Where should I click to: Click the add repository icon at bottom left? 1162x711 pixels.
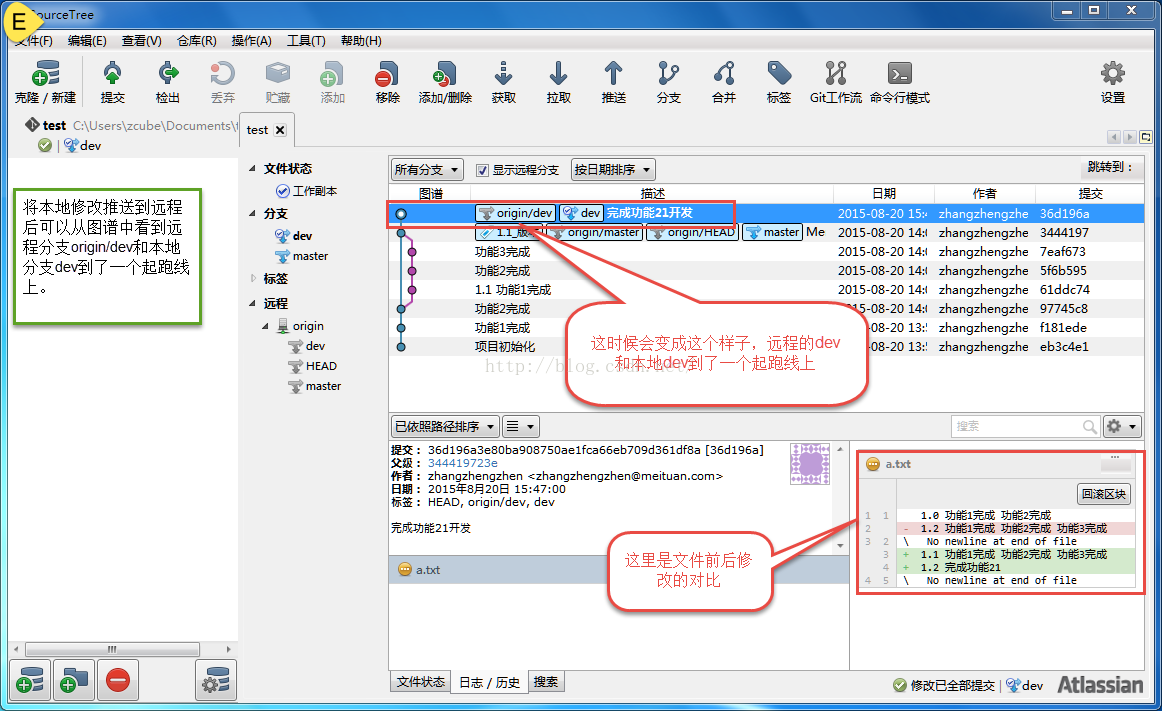(x=30, y=680)
